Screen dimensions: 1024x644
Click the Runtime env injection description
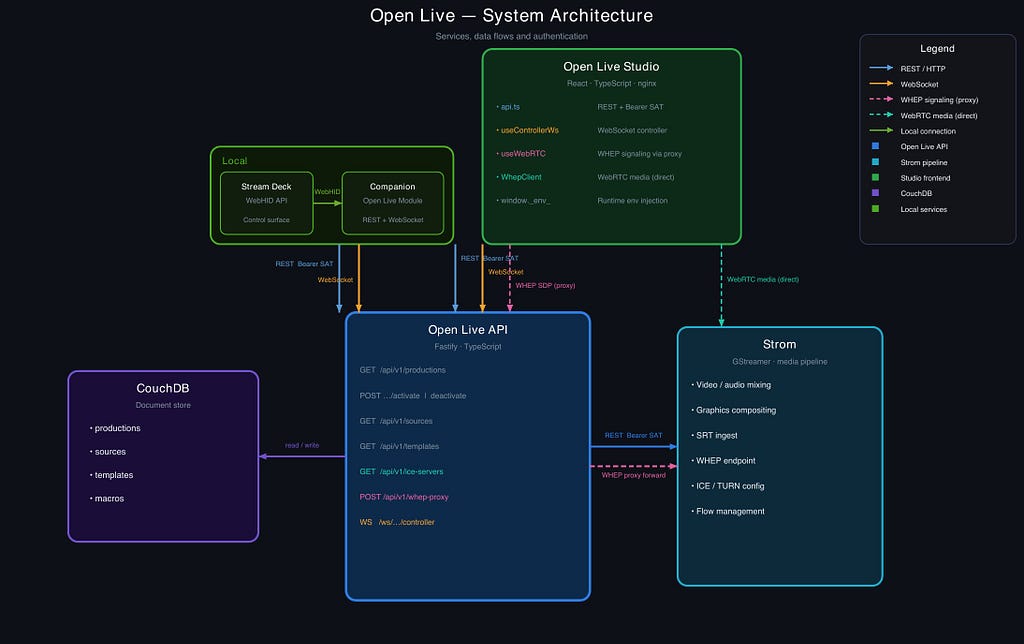pos(632,201)
